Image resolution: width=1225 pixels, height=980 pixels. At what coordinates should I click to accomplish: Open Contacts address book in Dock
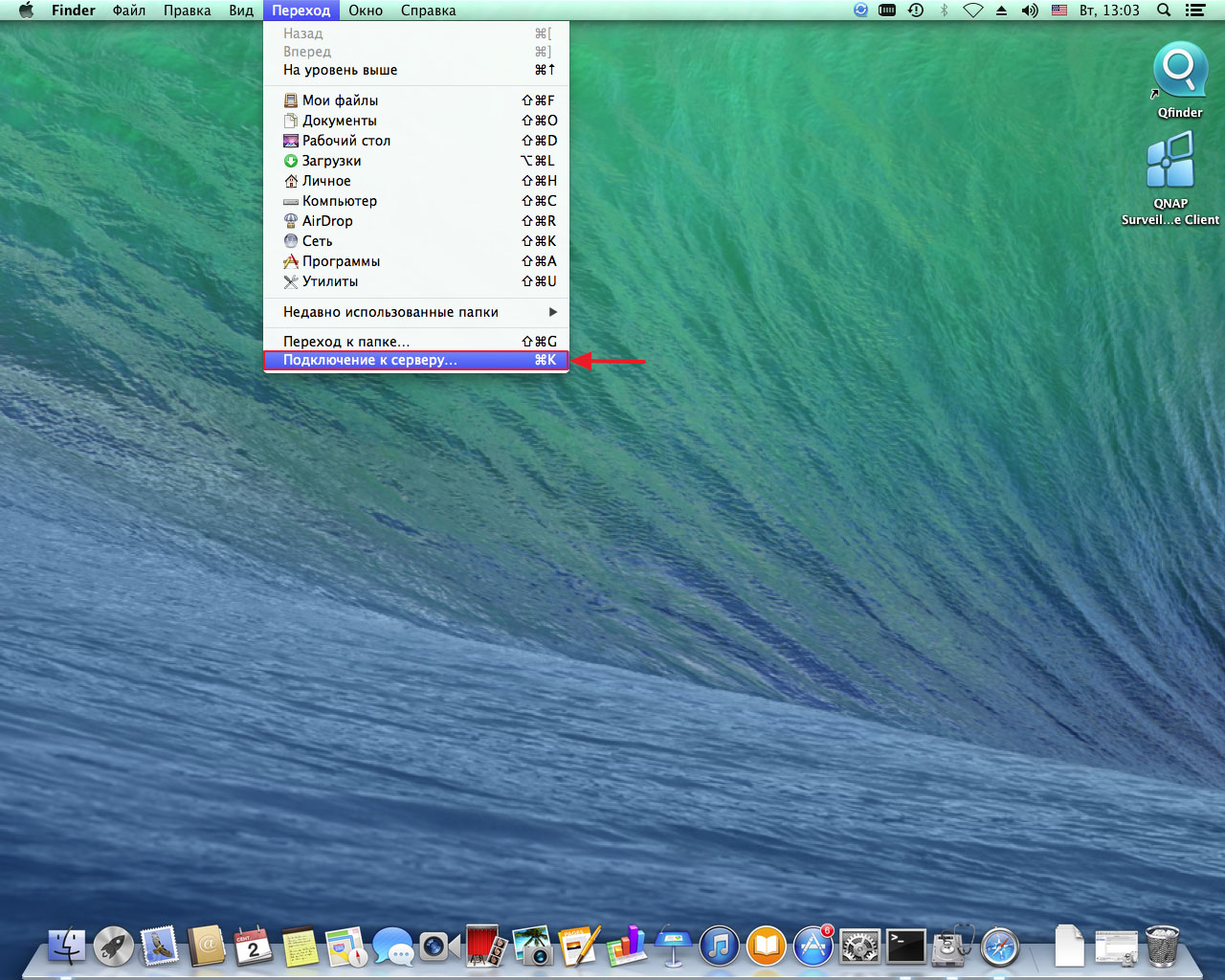coord(207,947)
